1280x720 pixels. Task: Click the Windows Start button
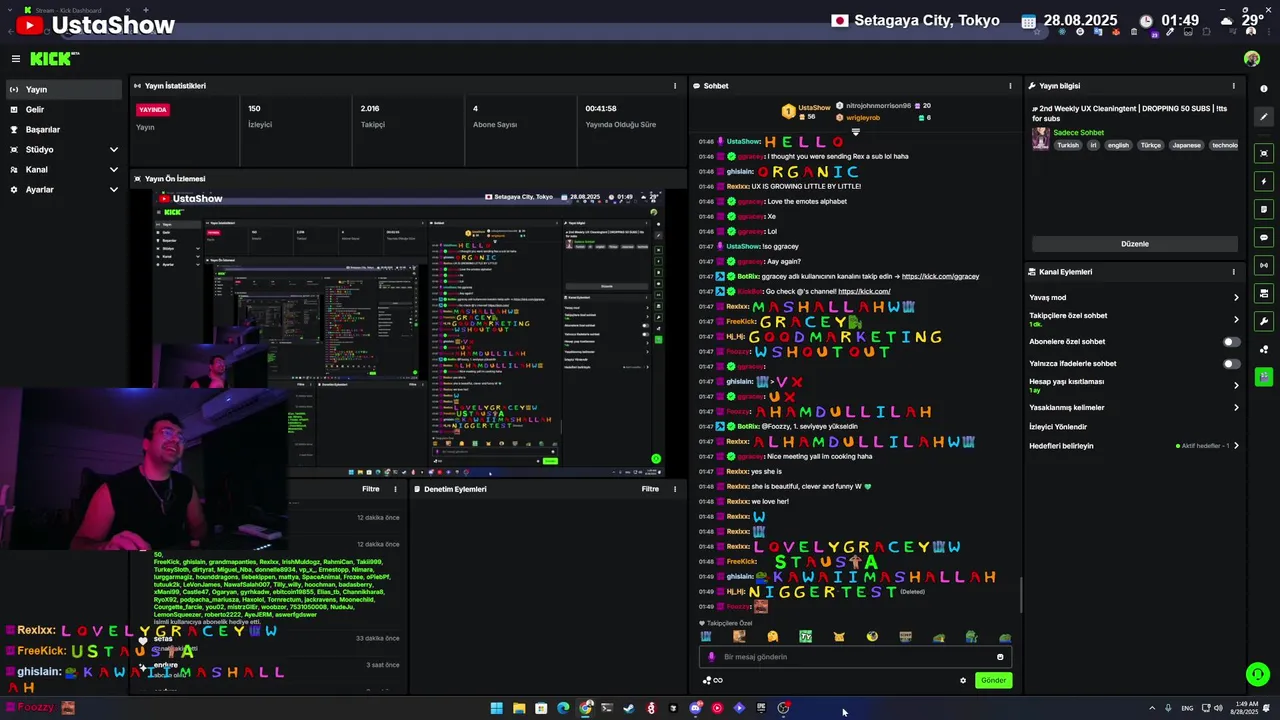496,708
